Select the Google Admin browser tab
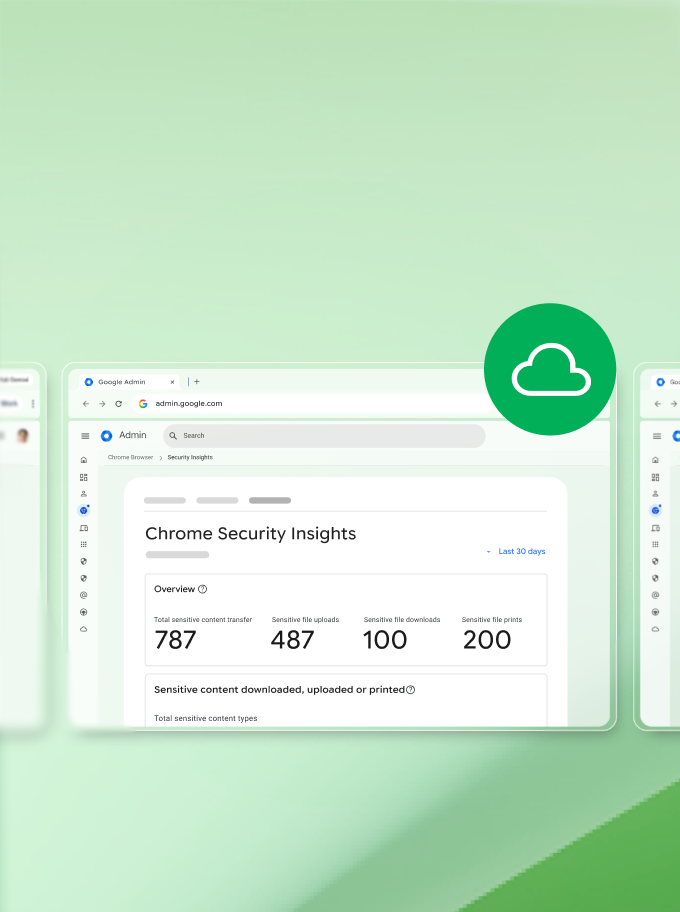Viewport: 680px width, 912px height. pyautogui.click(x=129, y=382)
